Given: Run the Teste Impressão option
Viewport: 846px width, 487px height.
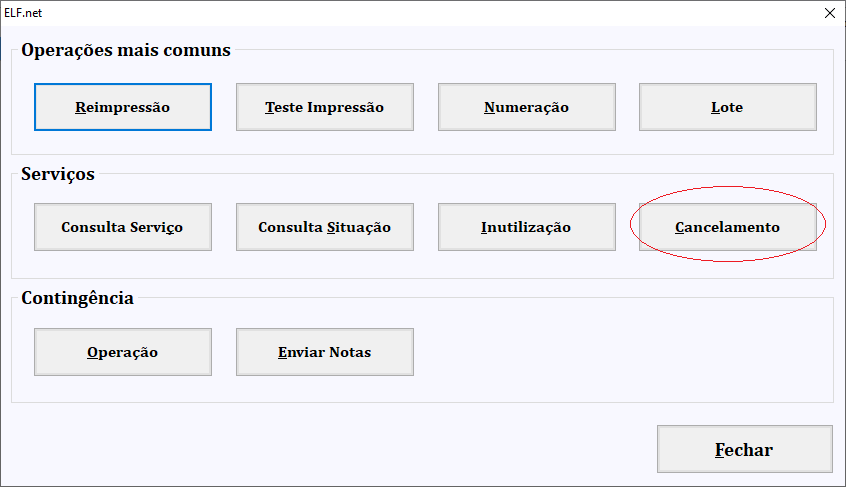Looking at the screenshot, I should (324, 107).
